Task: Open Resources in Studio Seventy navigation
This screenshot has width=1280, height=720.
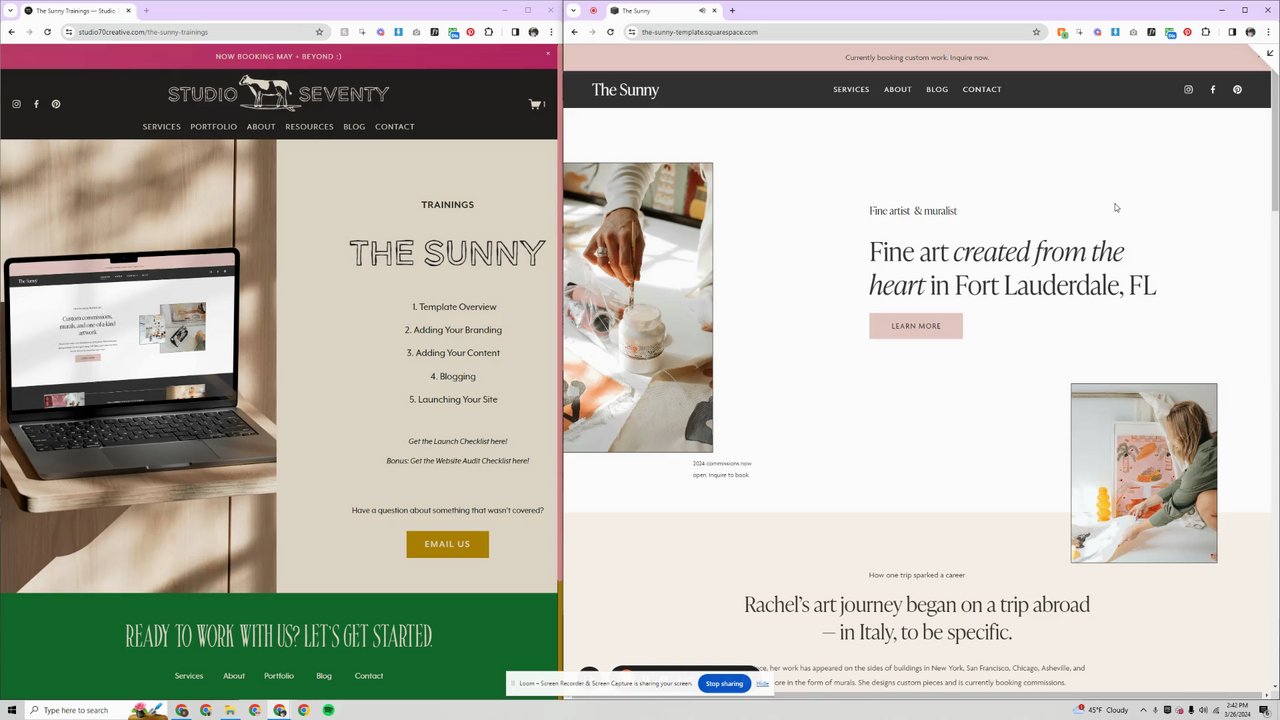Action: 309,127
